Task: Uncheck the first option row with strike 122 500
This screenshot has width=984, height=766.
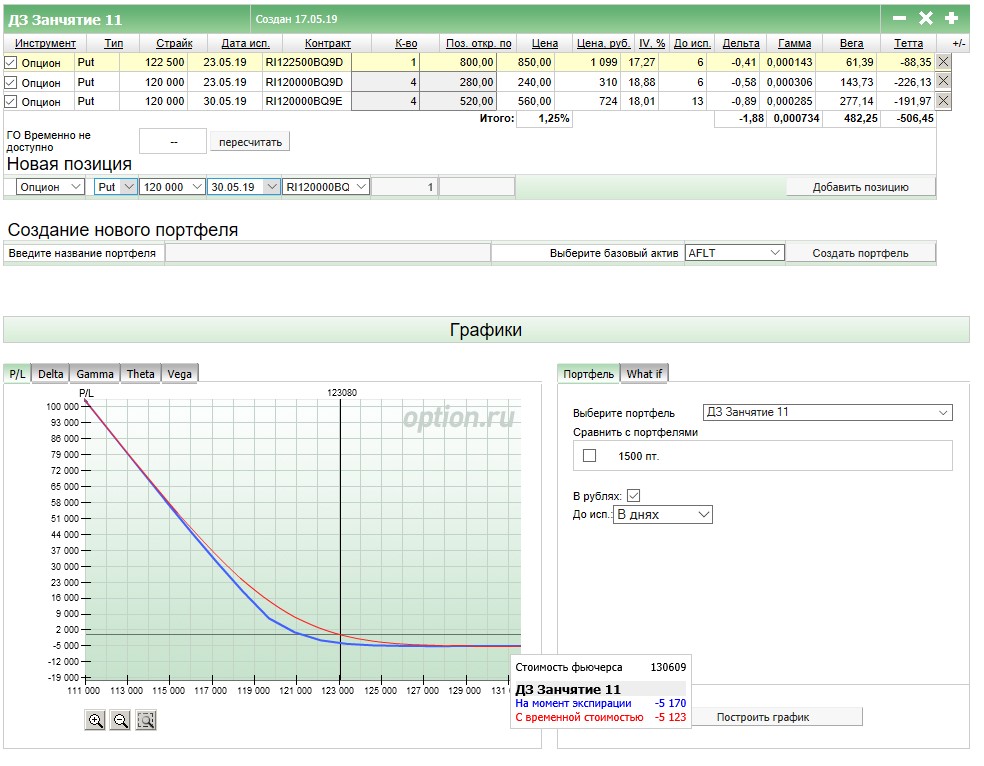Action: click(11, 62)
